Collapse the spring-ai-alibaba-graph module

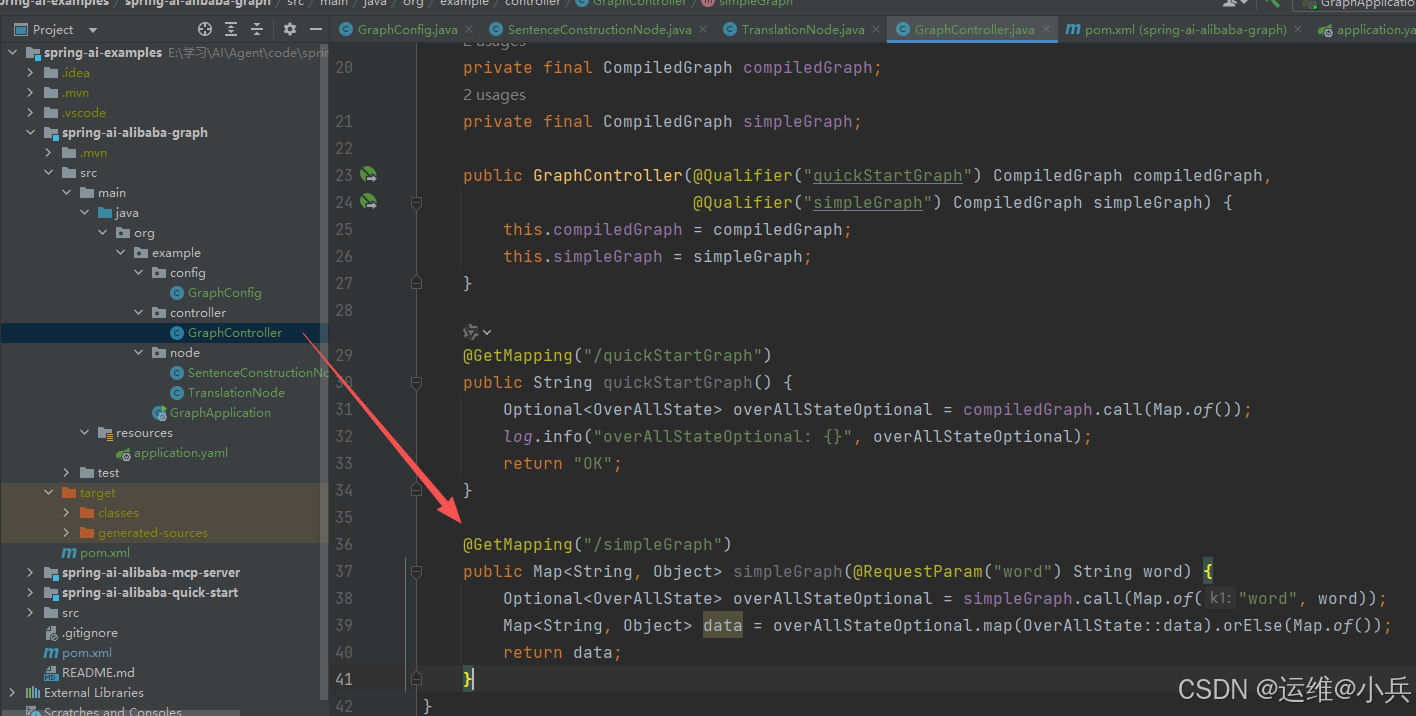tap(30, 133)
